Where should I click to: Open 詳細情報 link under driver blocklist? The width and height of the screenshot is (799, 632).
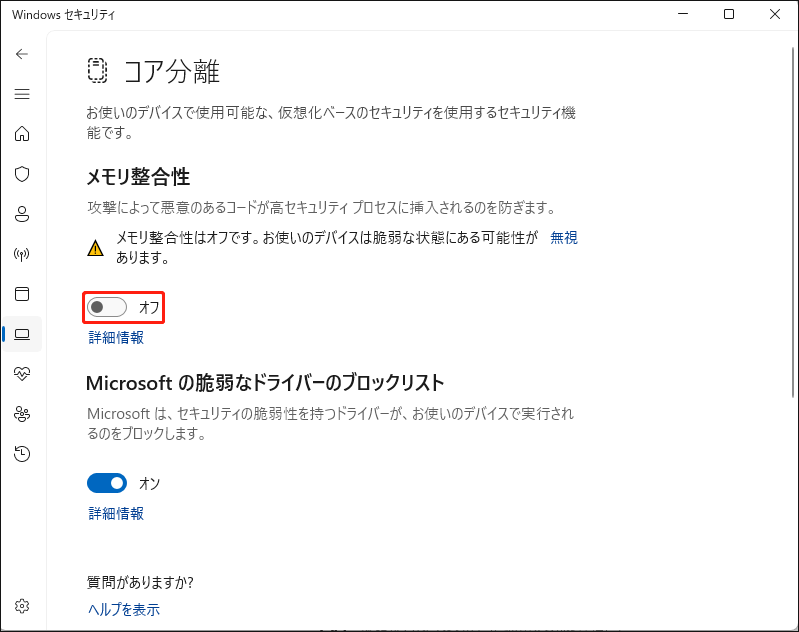[116, 513]
